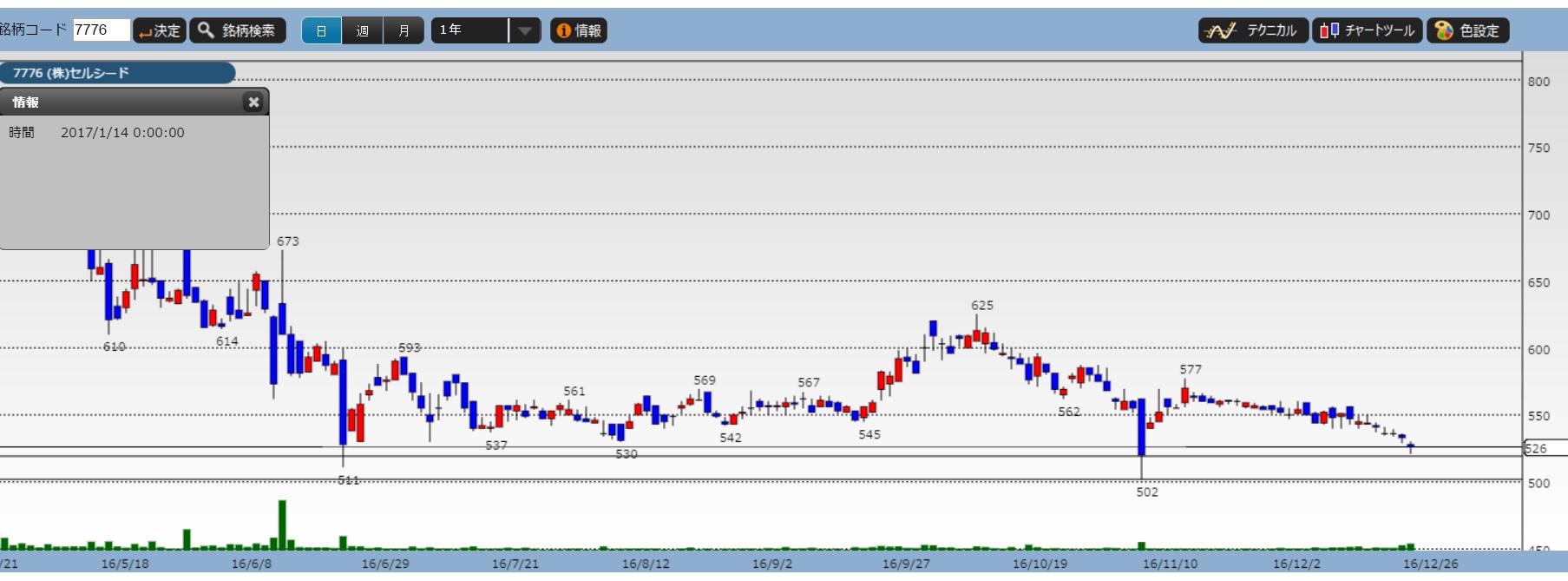The image size is (1568, 581).
Task: Click the 569 price label
Action: [x=705, y=380]
